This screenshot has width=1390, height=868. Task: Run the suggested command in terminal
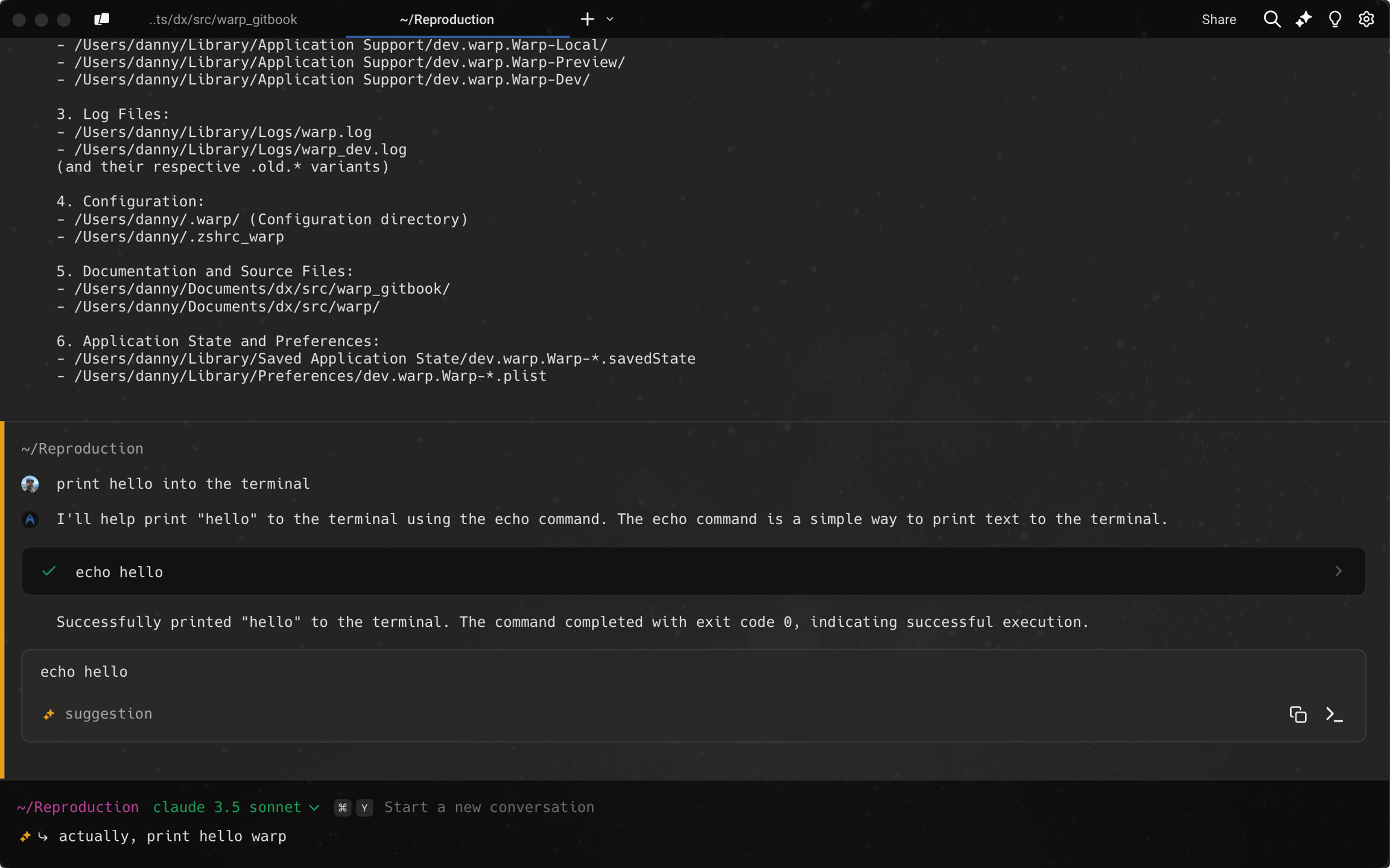click(1334, 714)
